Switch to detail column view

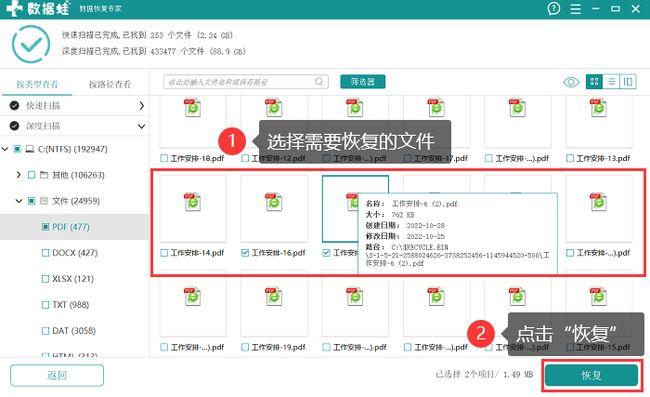[x=628, y=82]
